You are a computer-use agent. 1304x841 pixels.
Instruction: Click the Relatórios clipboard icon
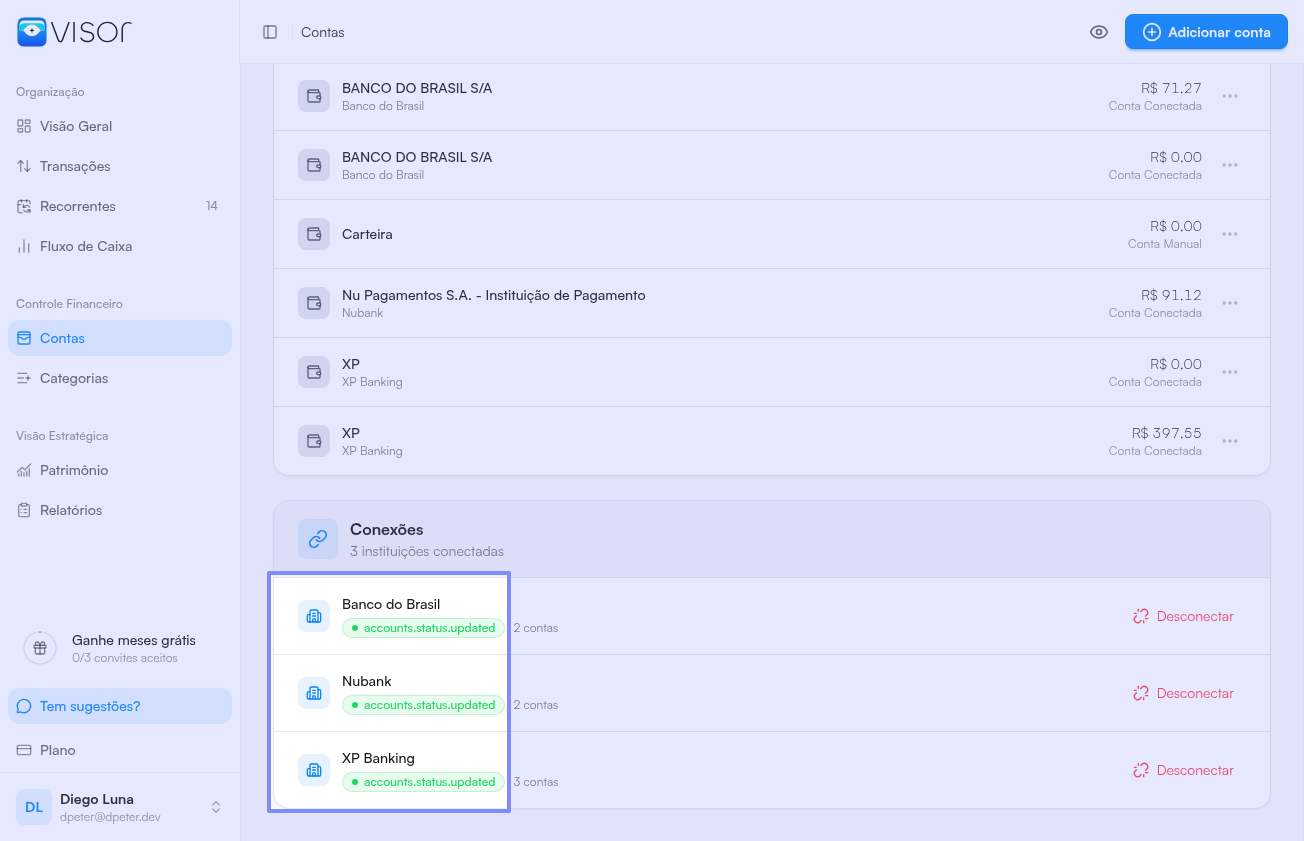(x=24, y=510)
